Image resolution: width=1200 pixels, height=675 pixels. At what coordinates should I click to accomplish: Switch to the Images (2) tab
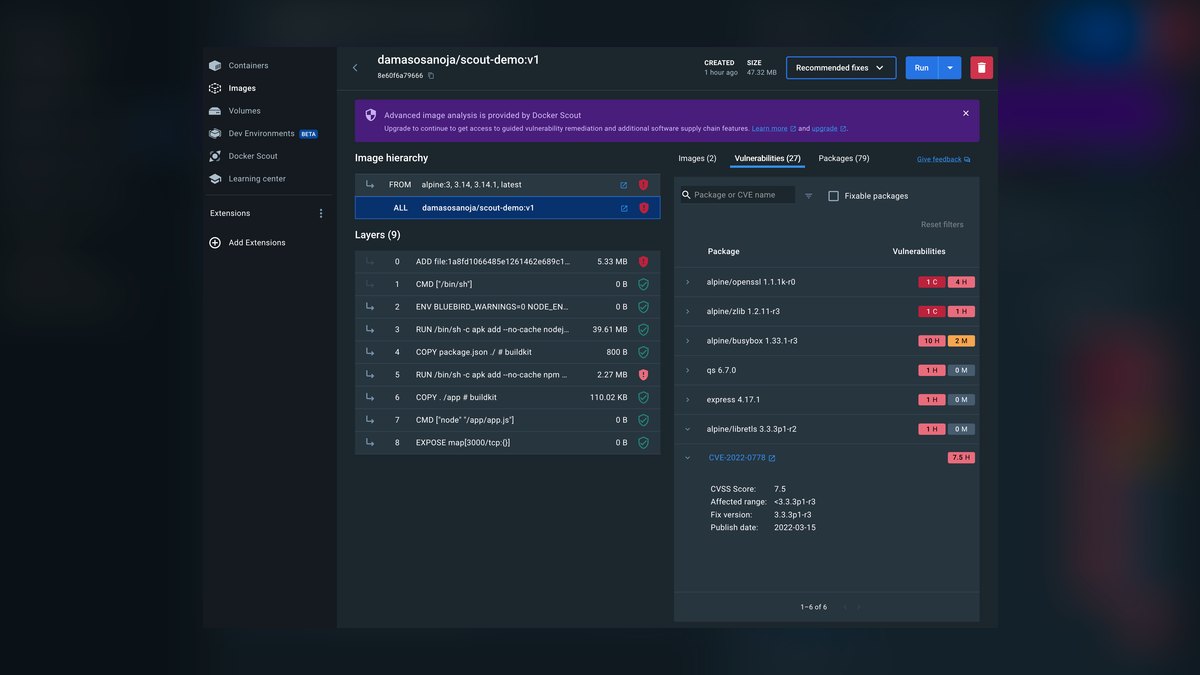click(697, 158)
